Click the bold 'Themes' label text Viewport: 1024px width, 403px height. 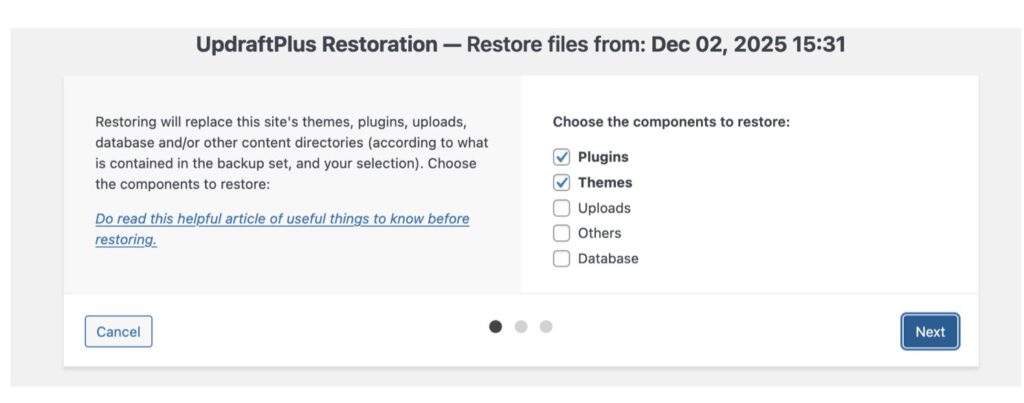(605, 183)
